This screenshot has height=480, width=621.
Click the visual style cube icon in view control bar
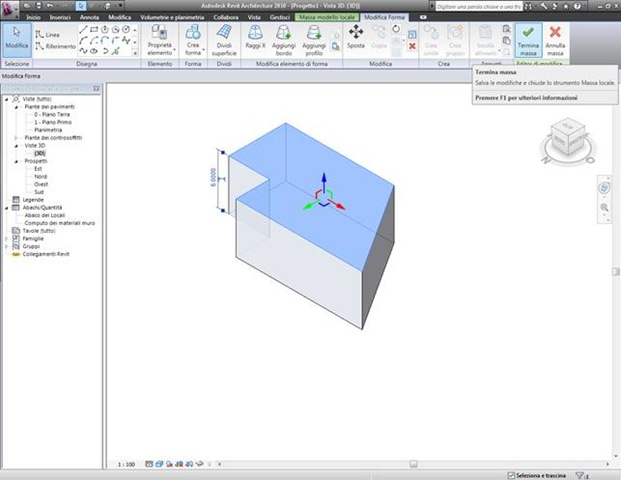point(159,464)
